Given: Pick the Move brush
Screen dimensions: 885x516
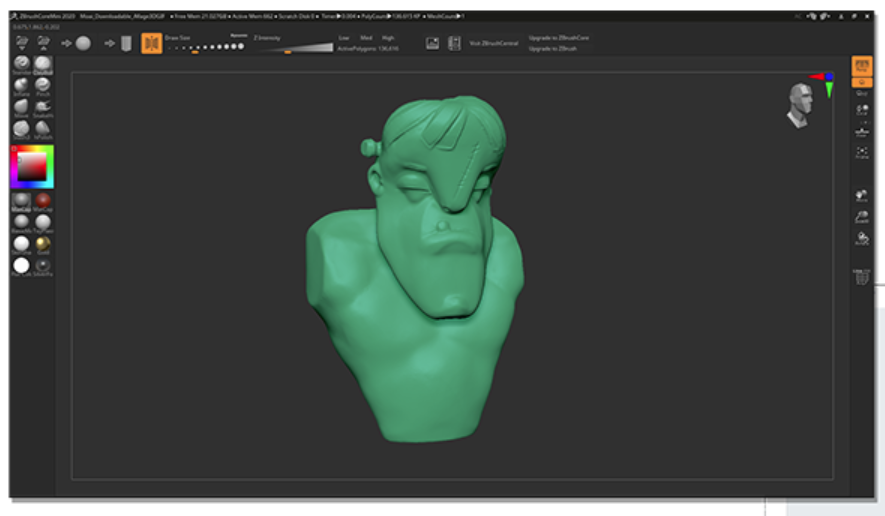Looking at the screenshot, I should [x=22, y=106].
